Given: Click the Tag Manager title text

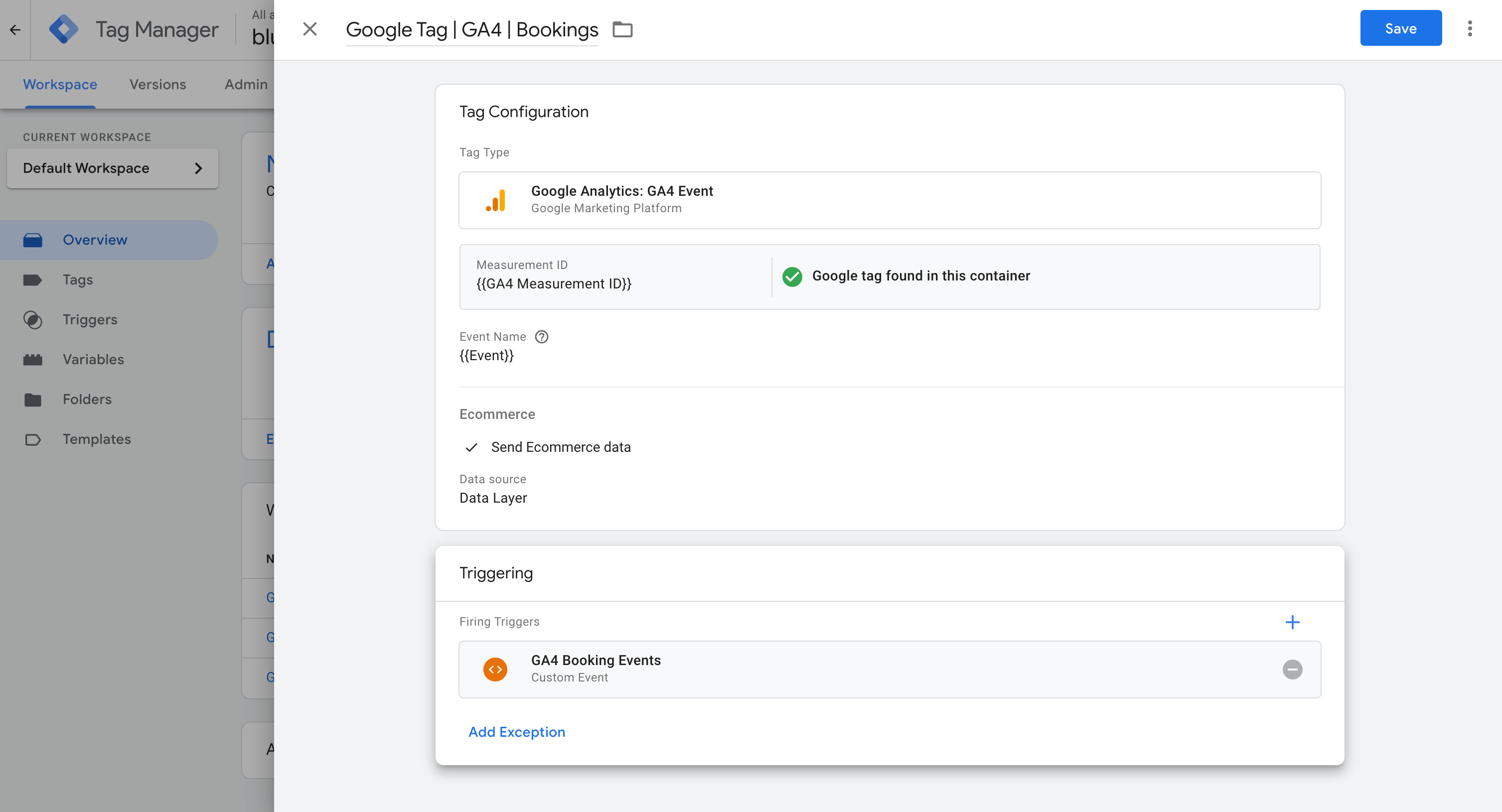Looking at the screenshot, I should point(157,30).
